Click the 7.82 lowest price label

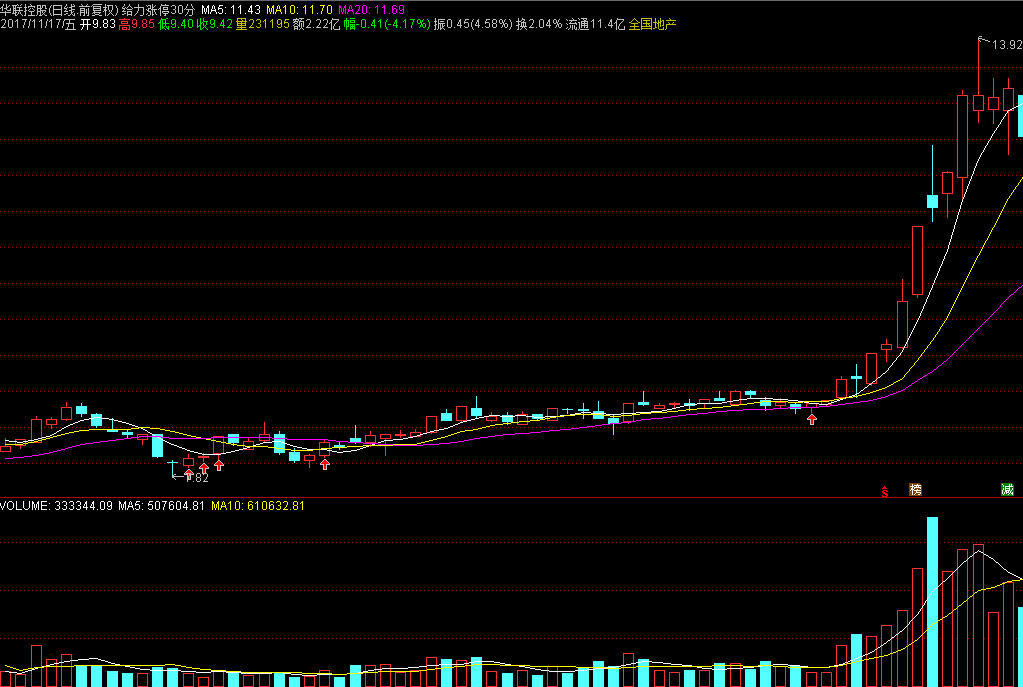tap(195, 478)
